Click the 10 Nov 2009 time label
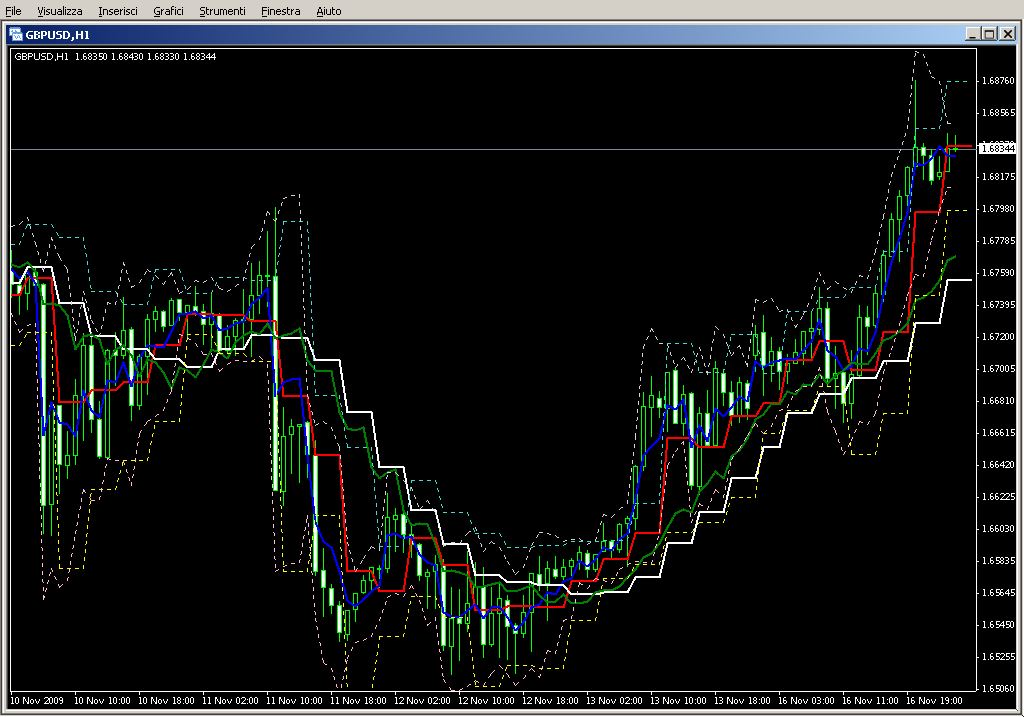The width and height of the screenshot is (1024, 717). click(x=37, y=701)
